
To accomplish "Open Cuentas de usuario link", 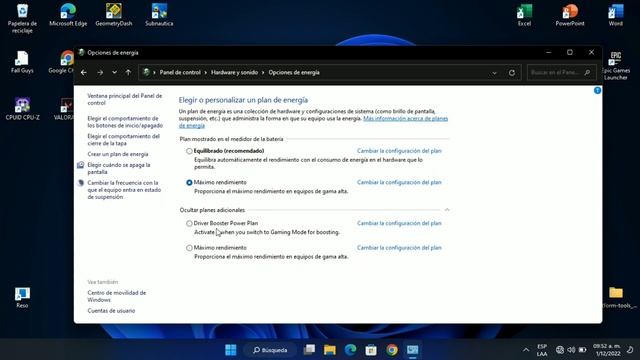I will [111, 311].
